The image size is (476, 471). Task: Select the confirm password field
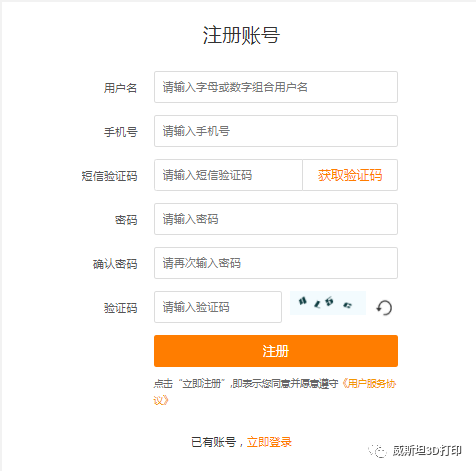point(276,263)
